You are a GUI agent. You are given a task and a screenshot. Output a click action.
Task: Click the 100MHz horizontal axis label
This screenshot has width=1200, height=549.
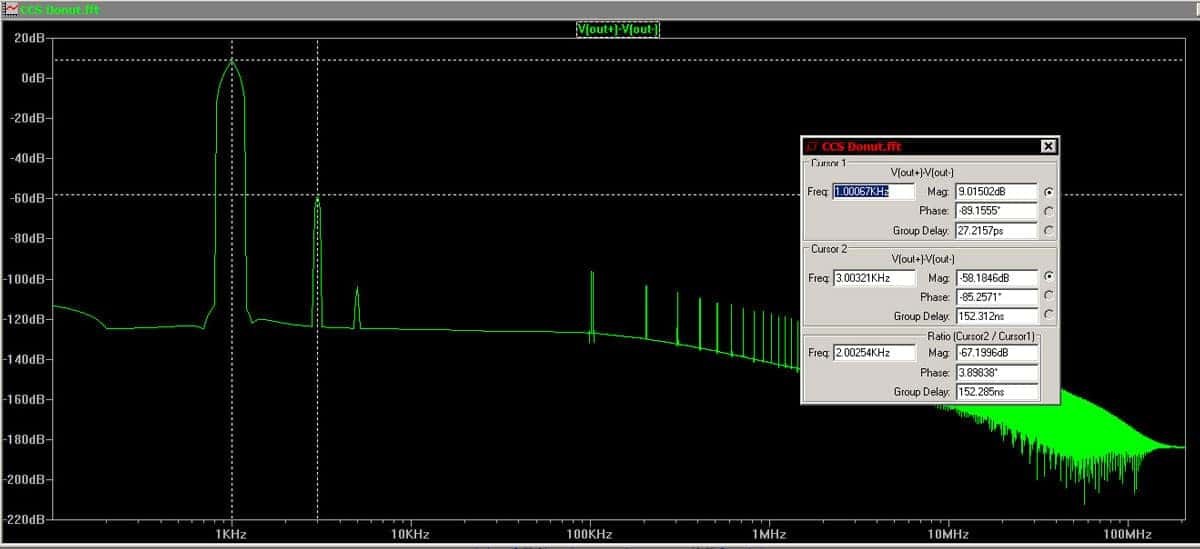click(x=1128, y=534)
